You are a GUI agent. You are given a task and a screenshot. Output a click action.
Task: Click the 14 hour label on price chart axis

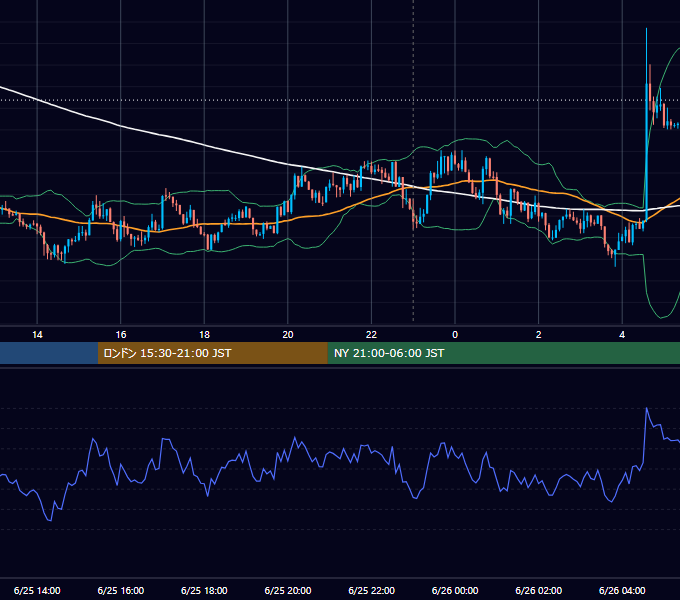click(37, 335)
